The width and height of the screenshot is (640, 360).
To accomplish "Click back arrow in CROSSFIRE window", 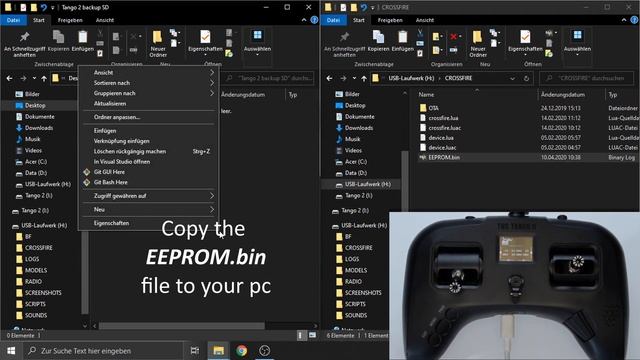I will (x=329, y=78).
